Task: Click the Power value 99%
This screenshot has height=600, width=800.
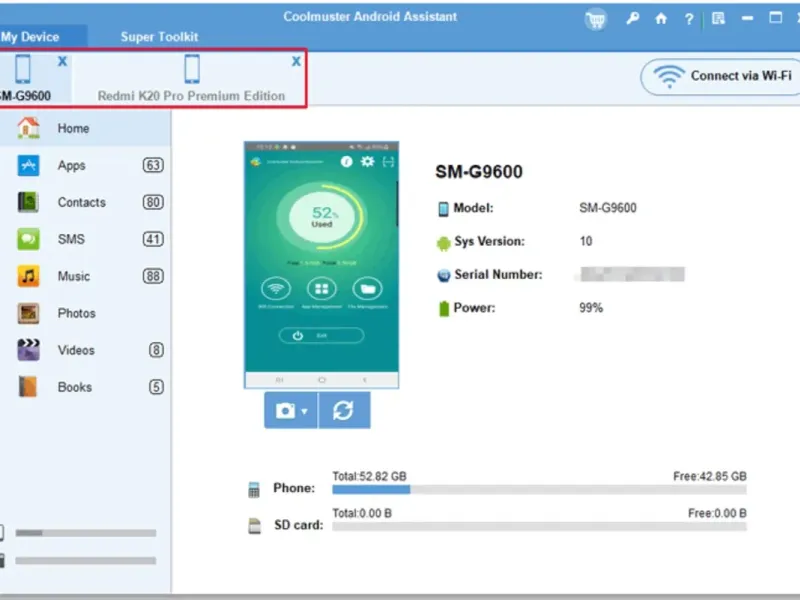Action: (591, 308)
